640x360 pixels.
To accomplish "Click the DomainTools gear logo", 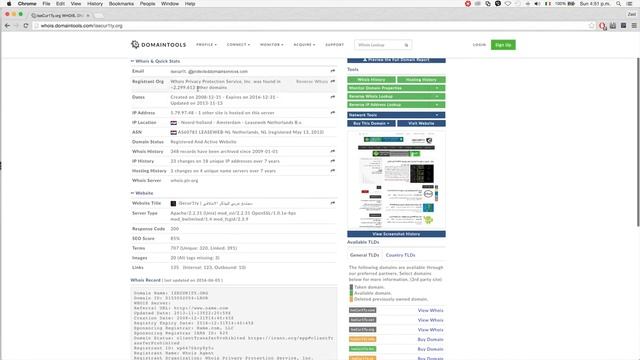I will [x=135, y=44].
